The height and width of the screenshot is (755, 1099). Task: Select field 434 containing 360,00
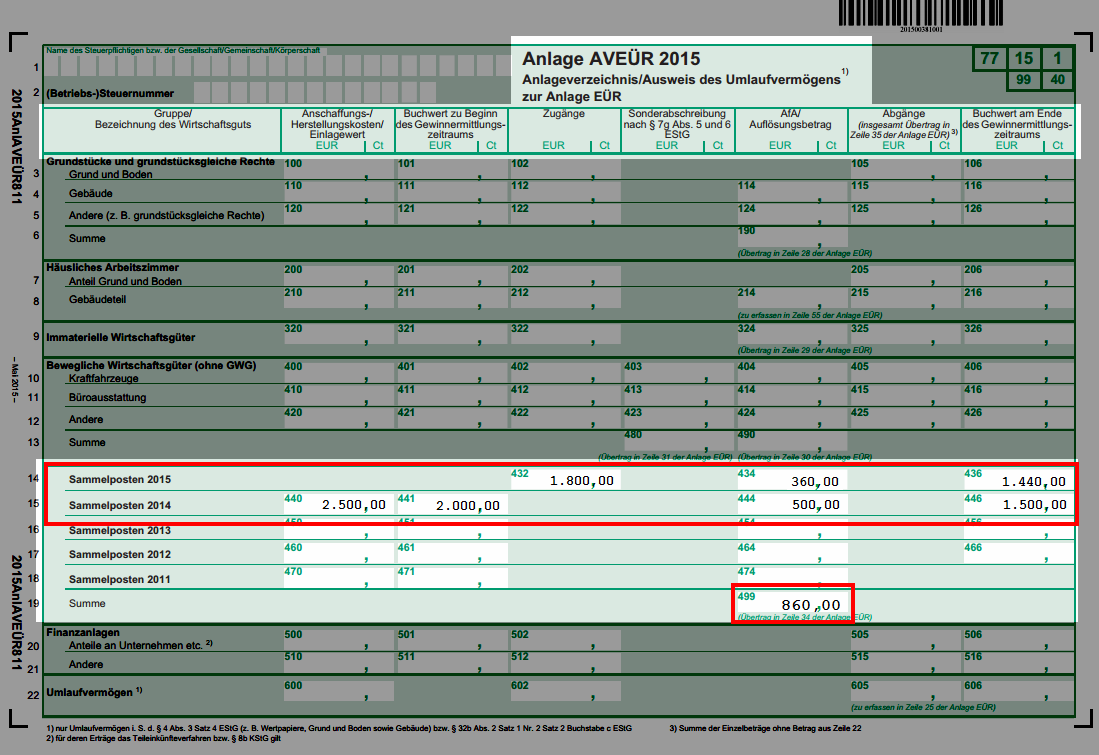pyautogui.click(x=791, y=480)
